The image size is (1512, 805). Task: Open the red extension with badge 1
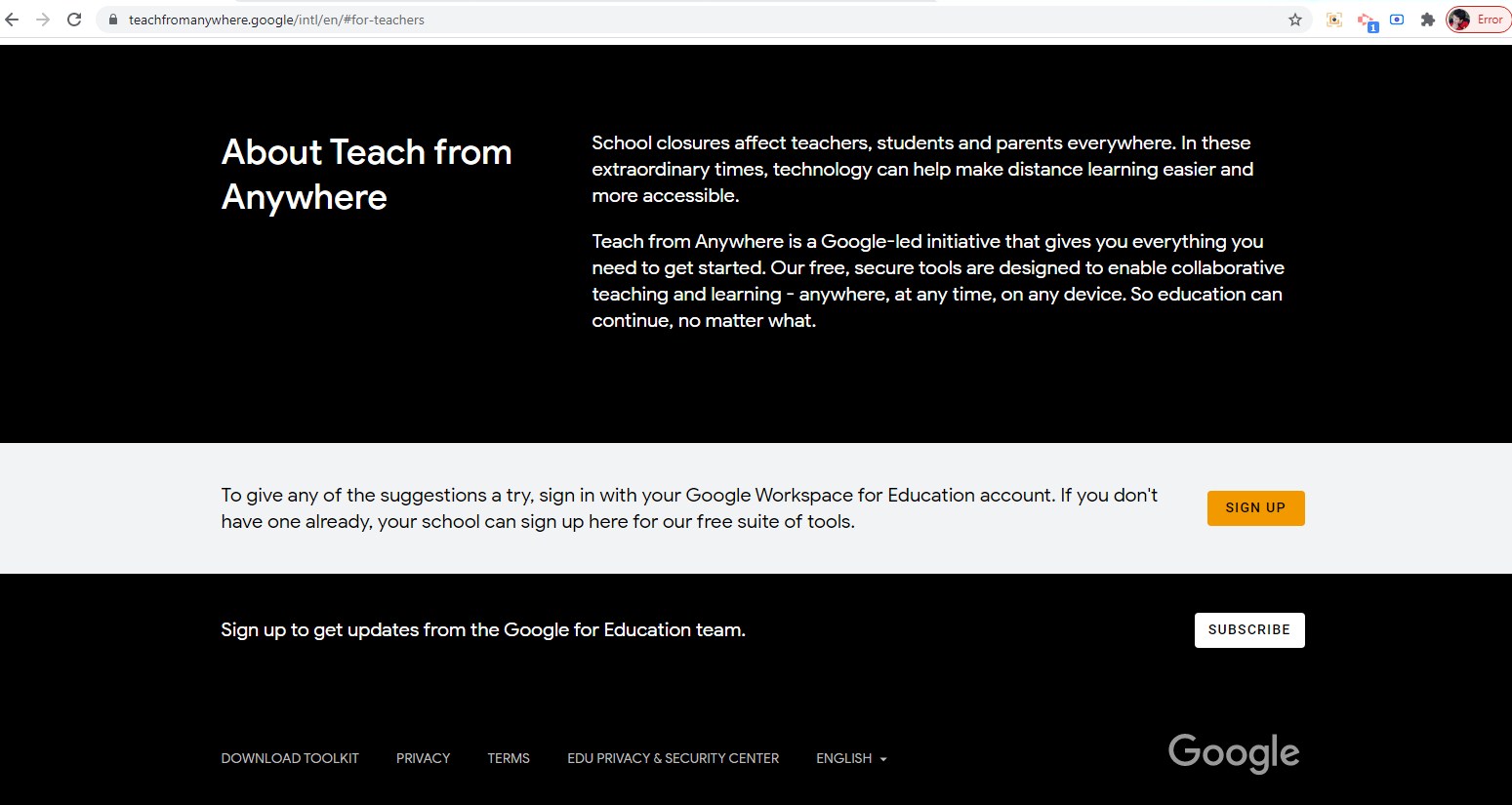[1367, 20]
